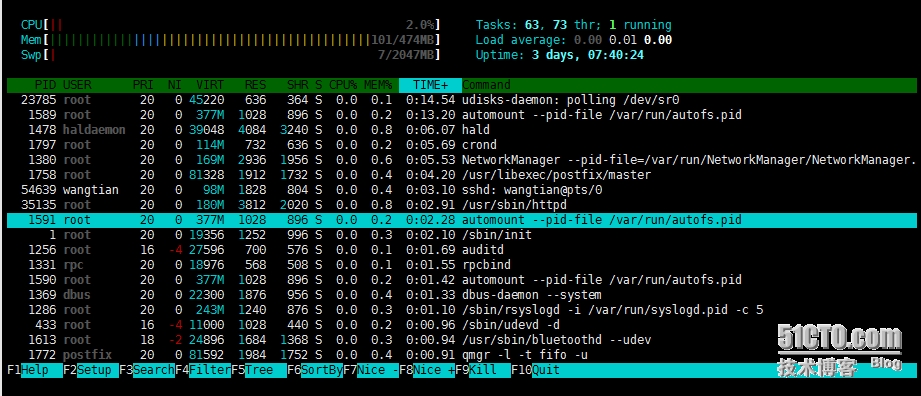This screenshot has width=921, height=396.
Task: Select the auditd process row
Action: click(462, 250)
